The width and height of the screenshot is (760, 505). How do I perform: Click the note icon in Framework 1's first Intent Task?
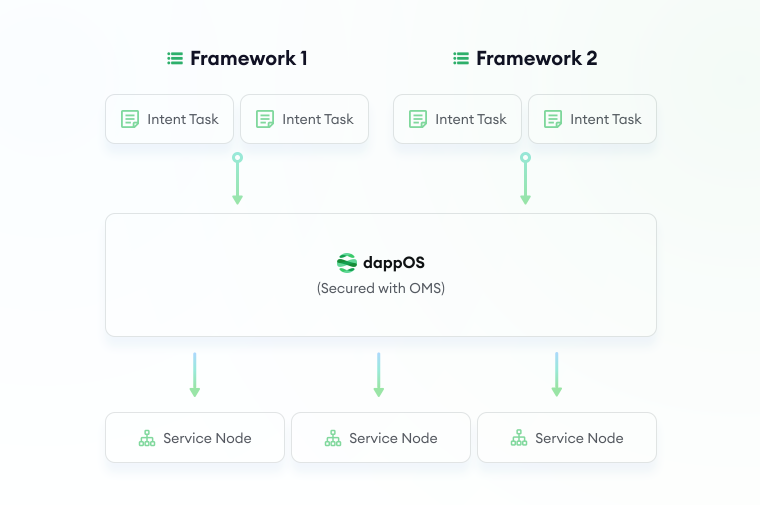coord(130,119)
